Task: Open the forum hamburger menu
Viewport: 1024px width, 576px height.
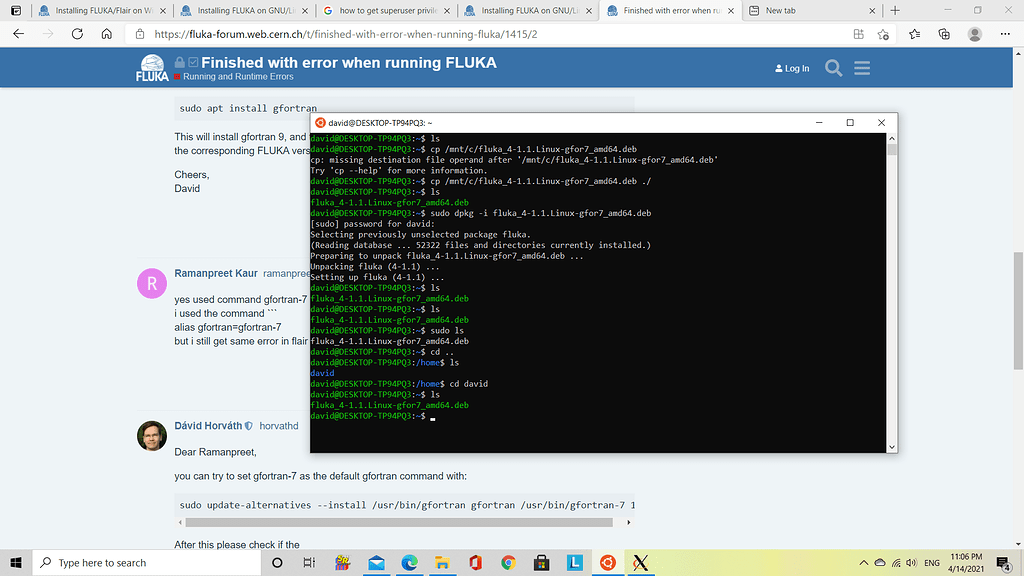Action: point(861,68)
